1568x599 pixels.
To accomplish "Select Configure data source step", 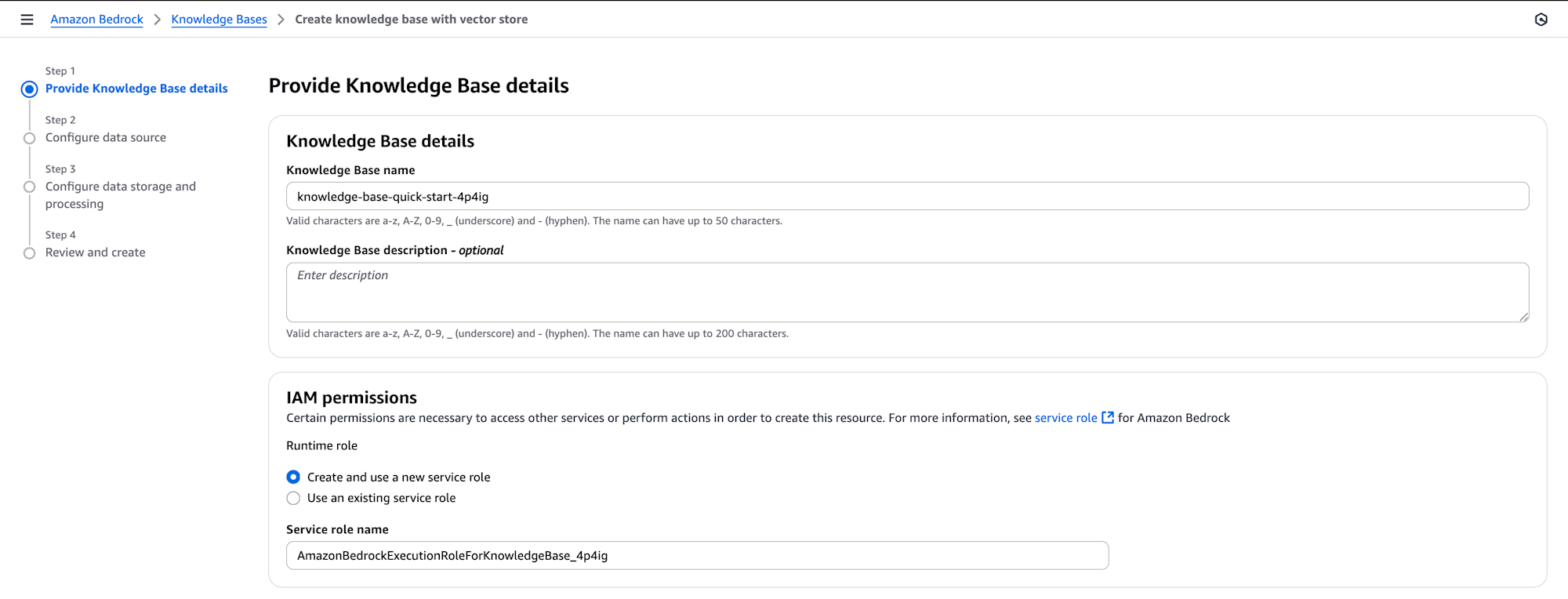I will 106,137.
